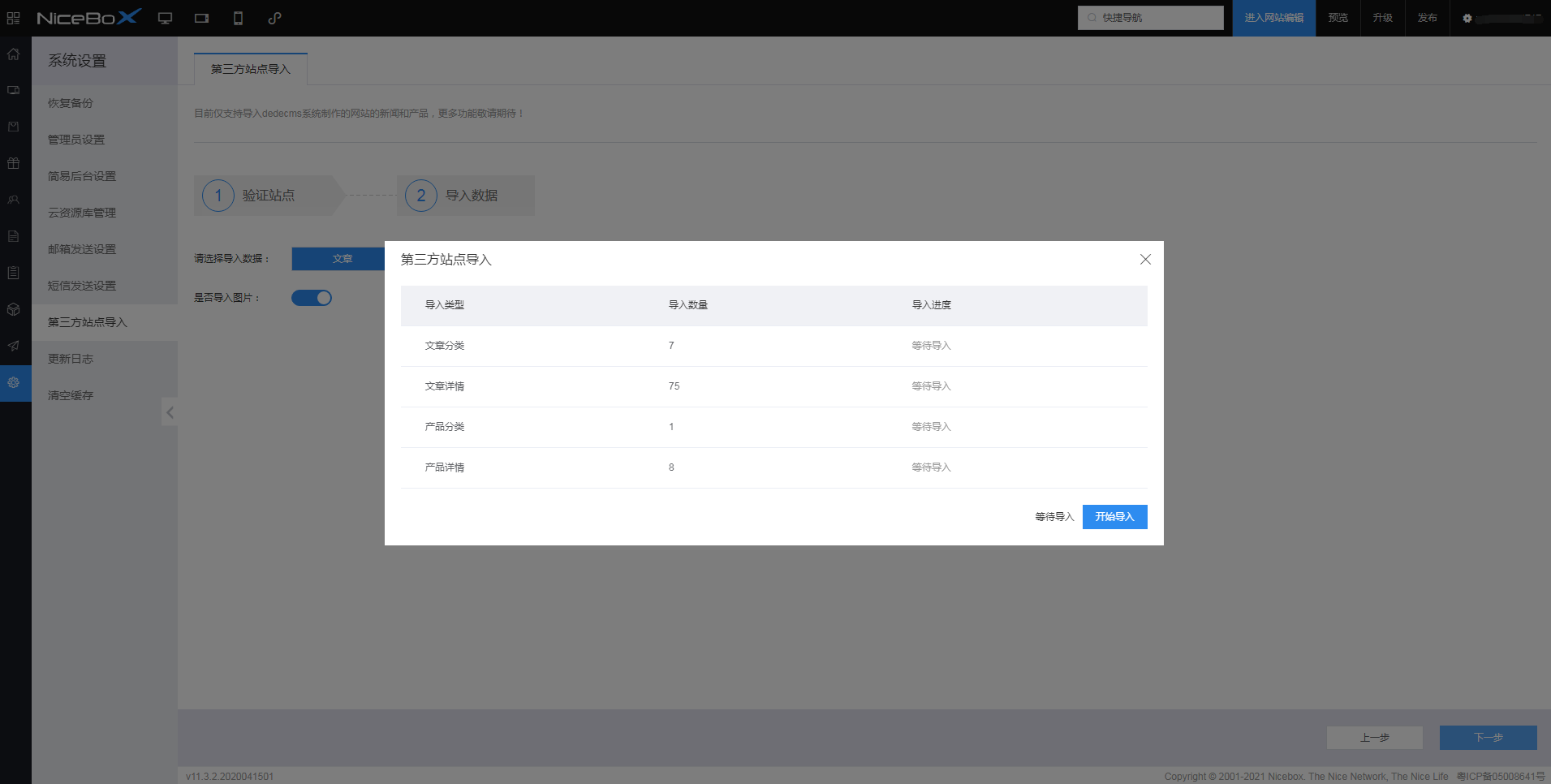The width and height of the screenshot is (1551, 784).
Task: Open 短信发送设置 in the settings menu
Action: tap(105, 286)
